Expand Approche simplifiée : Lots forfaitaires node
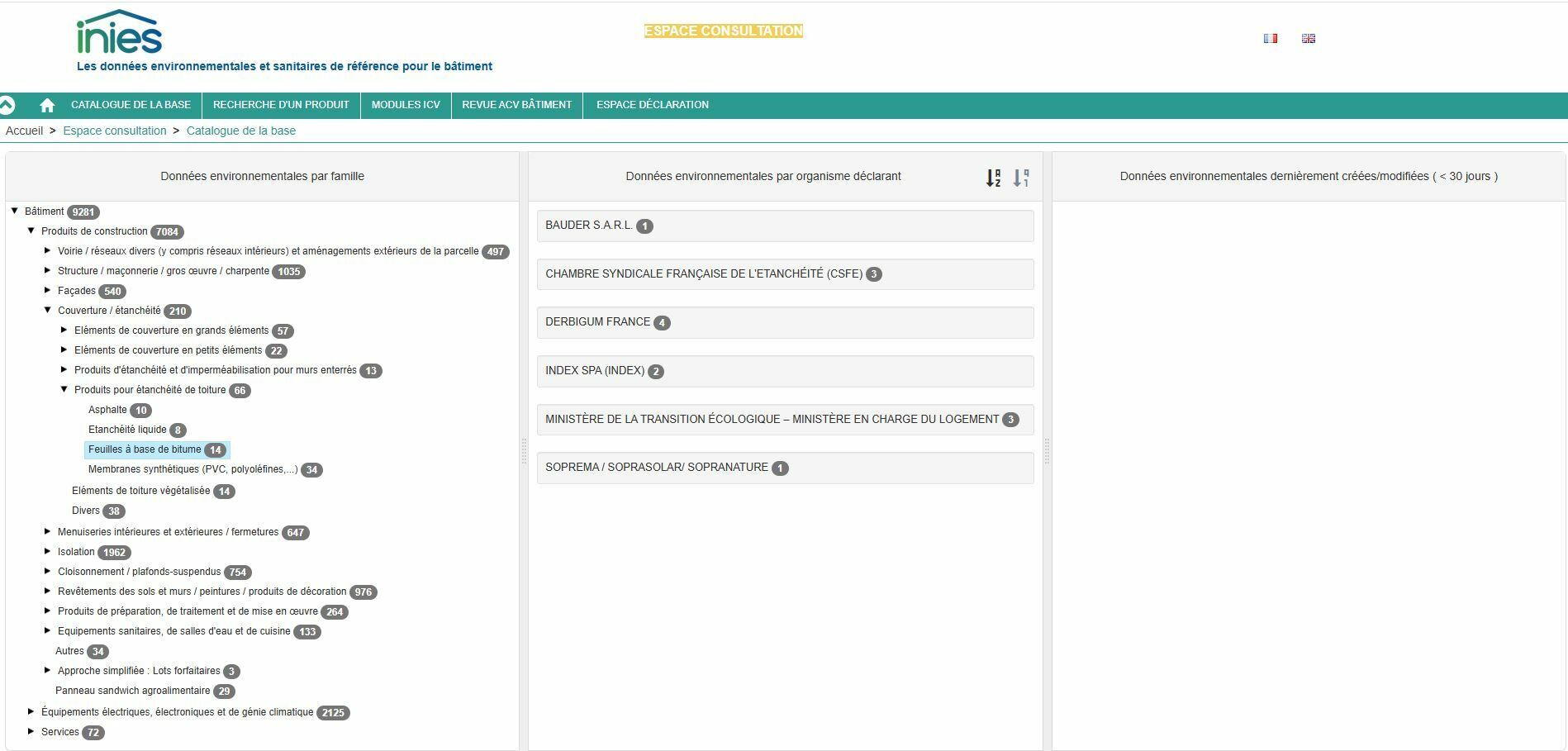 (x=47, y=670)
